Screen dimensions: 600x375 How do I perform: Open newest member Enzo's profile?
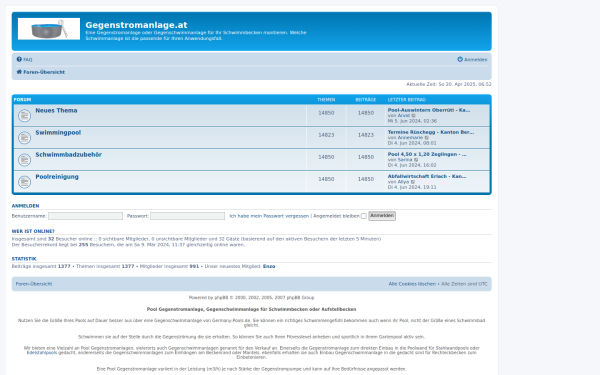[x=269, y=266]
